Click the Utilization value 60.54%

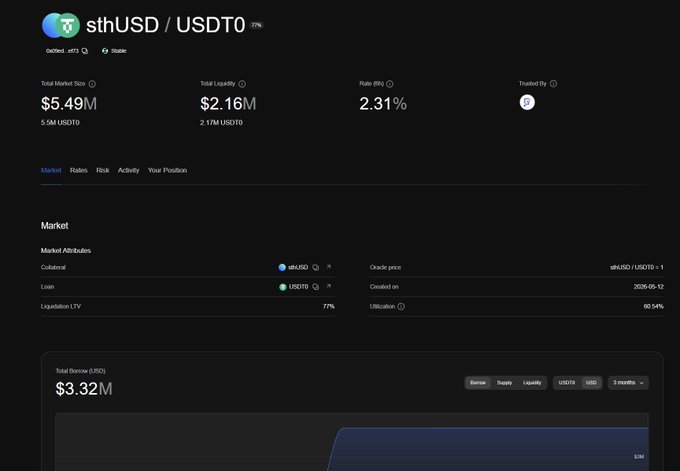tap(654, 307)
